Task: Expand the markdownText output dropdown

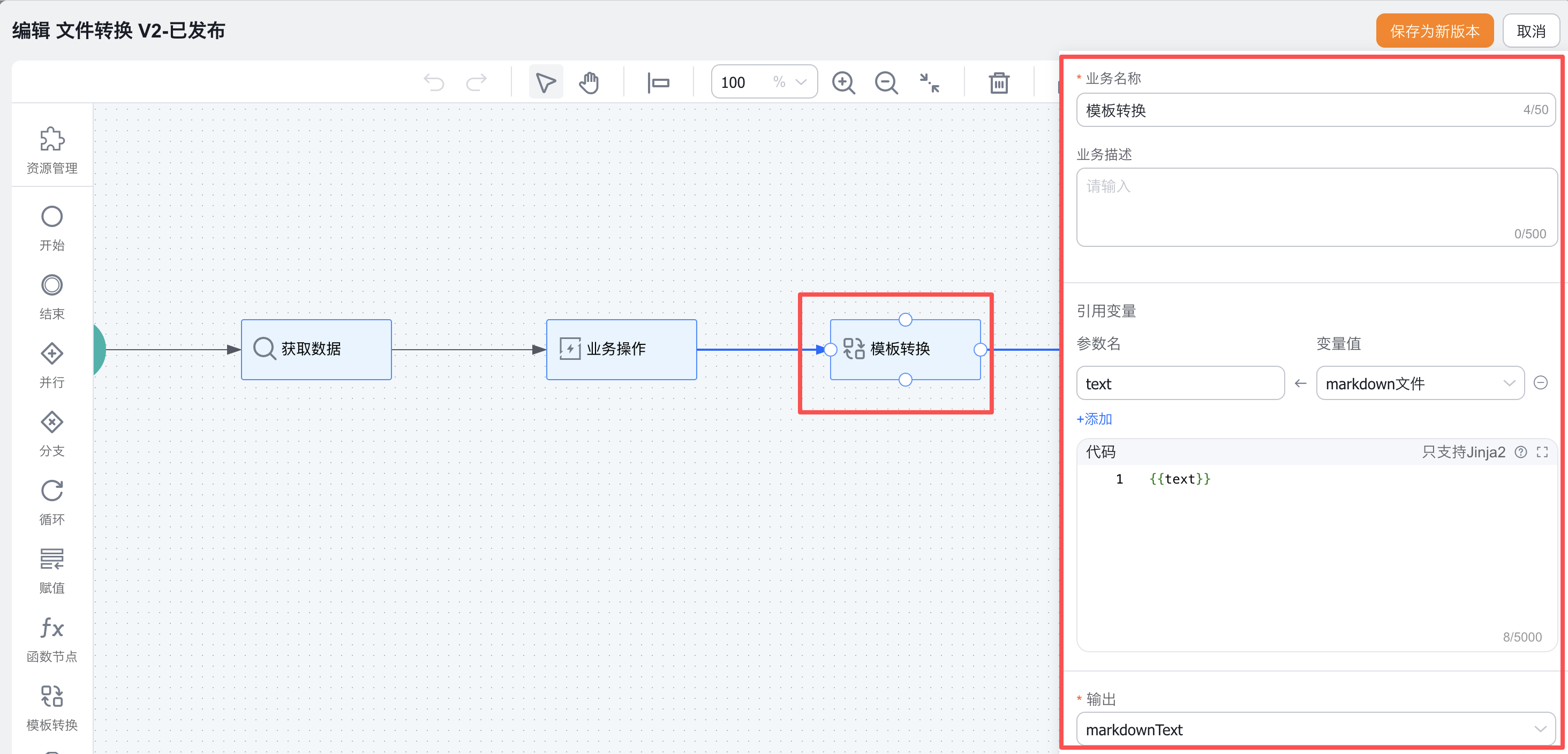Action: point(1315,729)
